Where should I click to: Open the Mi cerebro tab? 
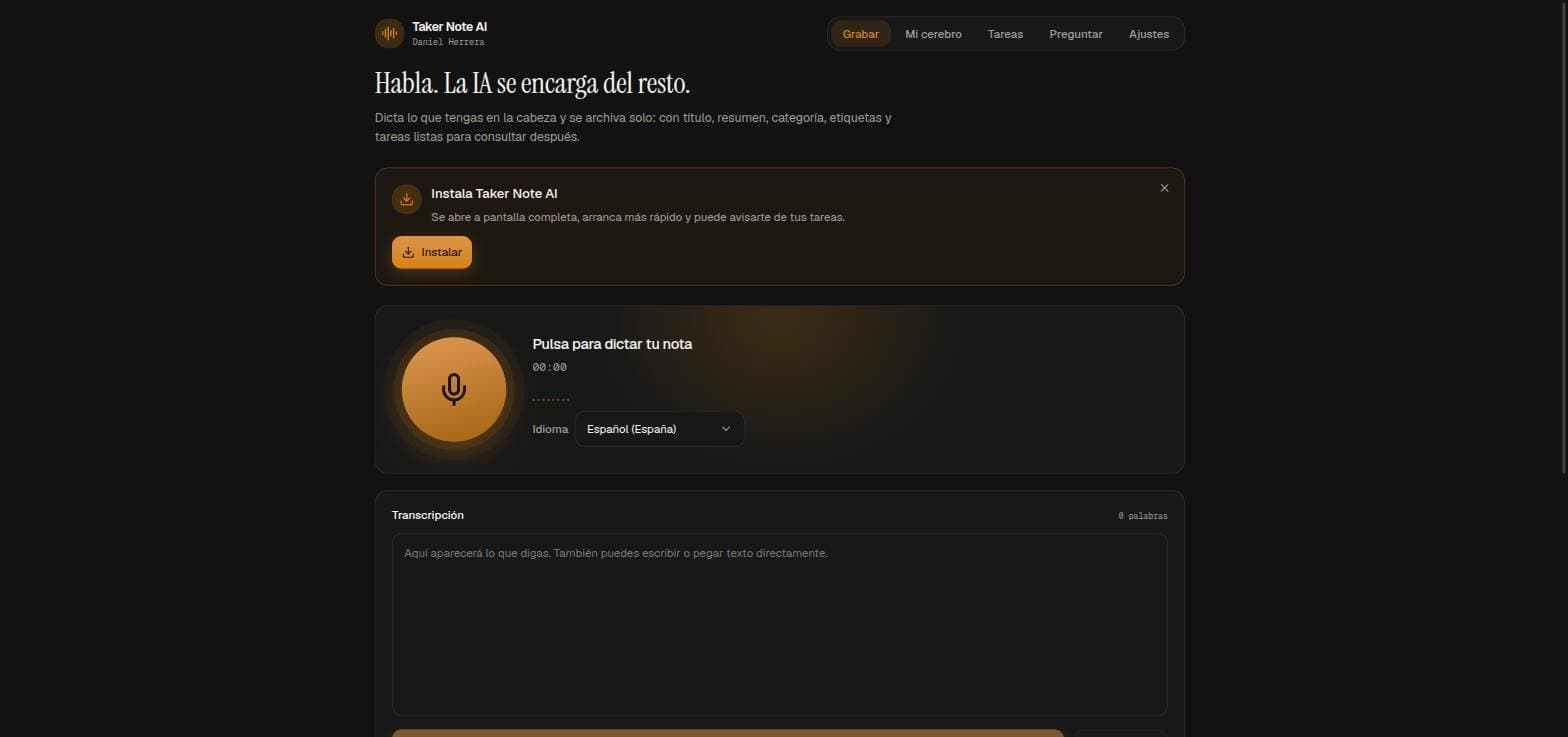(x=933, y=34)
